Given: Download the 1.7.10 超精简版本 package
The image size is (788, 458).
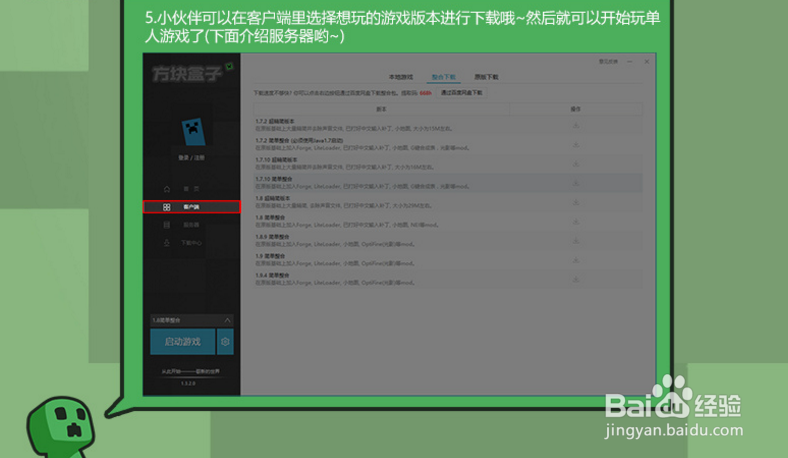Looking at the screenshot, I should [576, 163].
